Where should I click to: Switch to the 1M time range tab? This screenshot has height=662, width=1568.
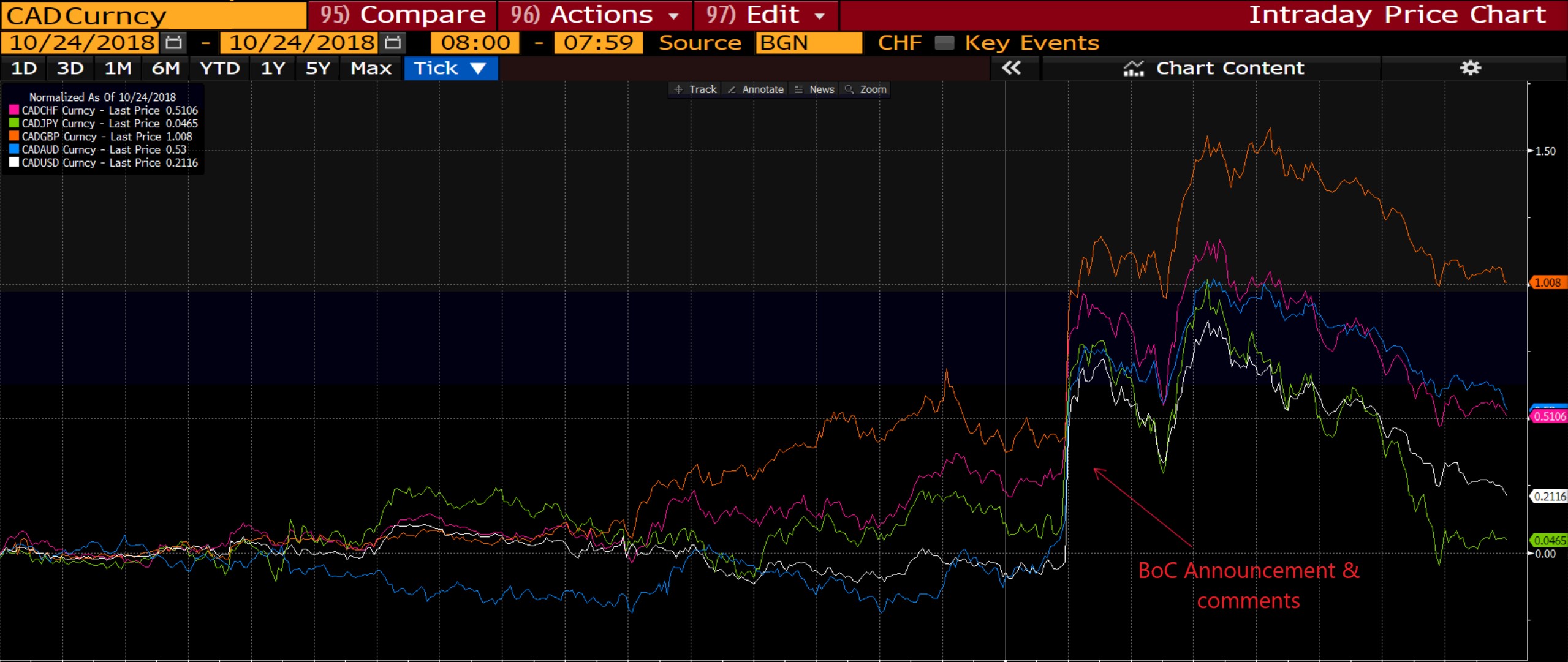coord(118,68)
